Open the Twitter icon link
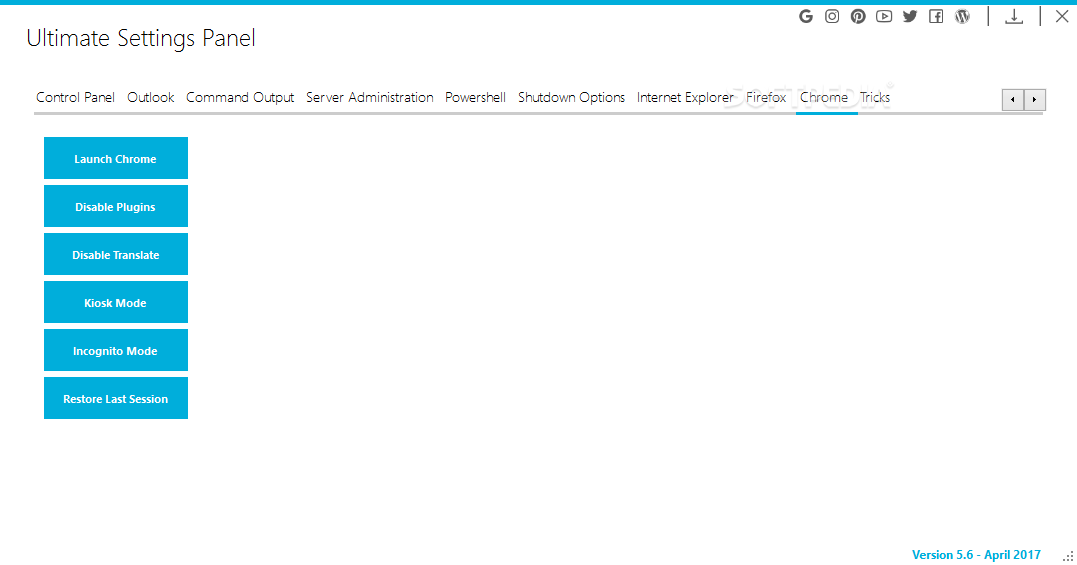This screenshot has width=1077, height=565. pos(910,16)
